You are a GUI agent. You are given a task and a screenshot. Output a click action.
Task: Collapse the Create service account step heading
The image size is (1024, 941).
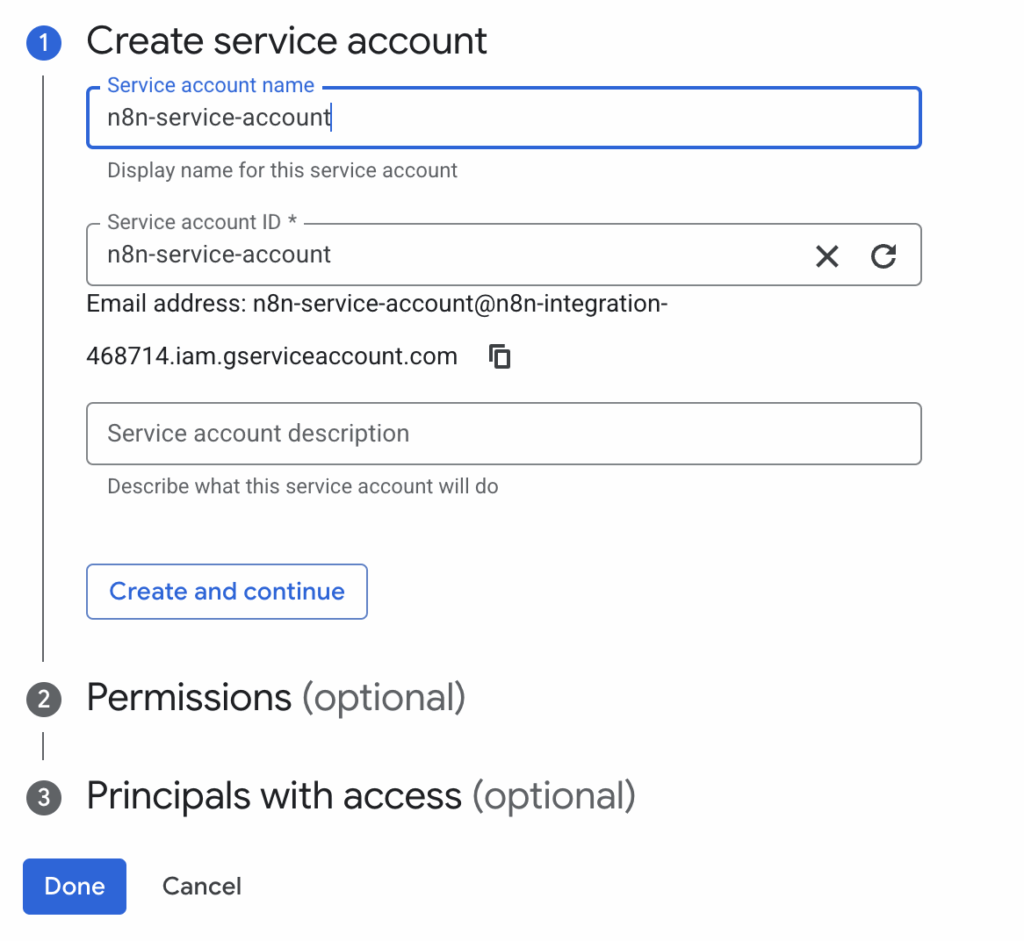pos(287,41)
